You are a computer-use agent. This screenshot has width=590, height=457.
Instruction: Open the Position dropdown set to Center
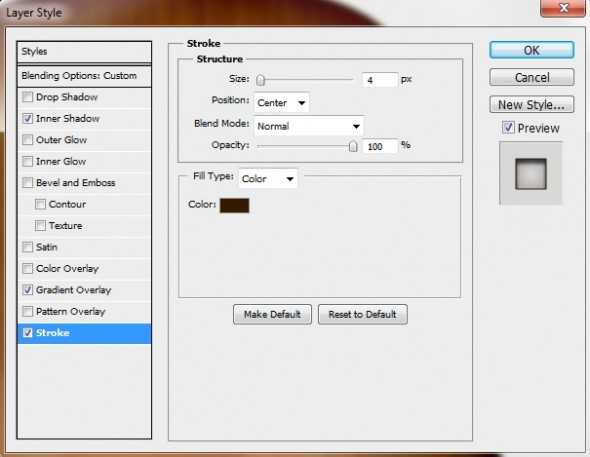tap(281, 103)
